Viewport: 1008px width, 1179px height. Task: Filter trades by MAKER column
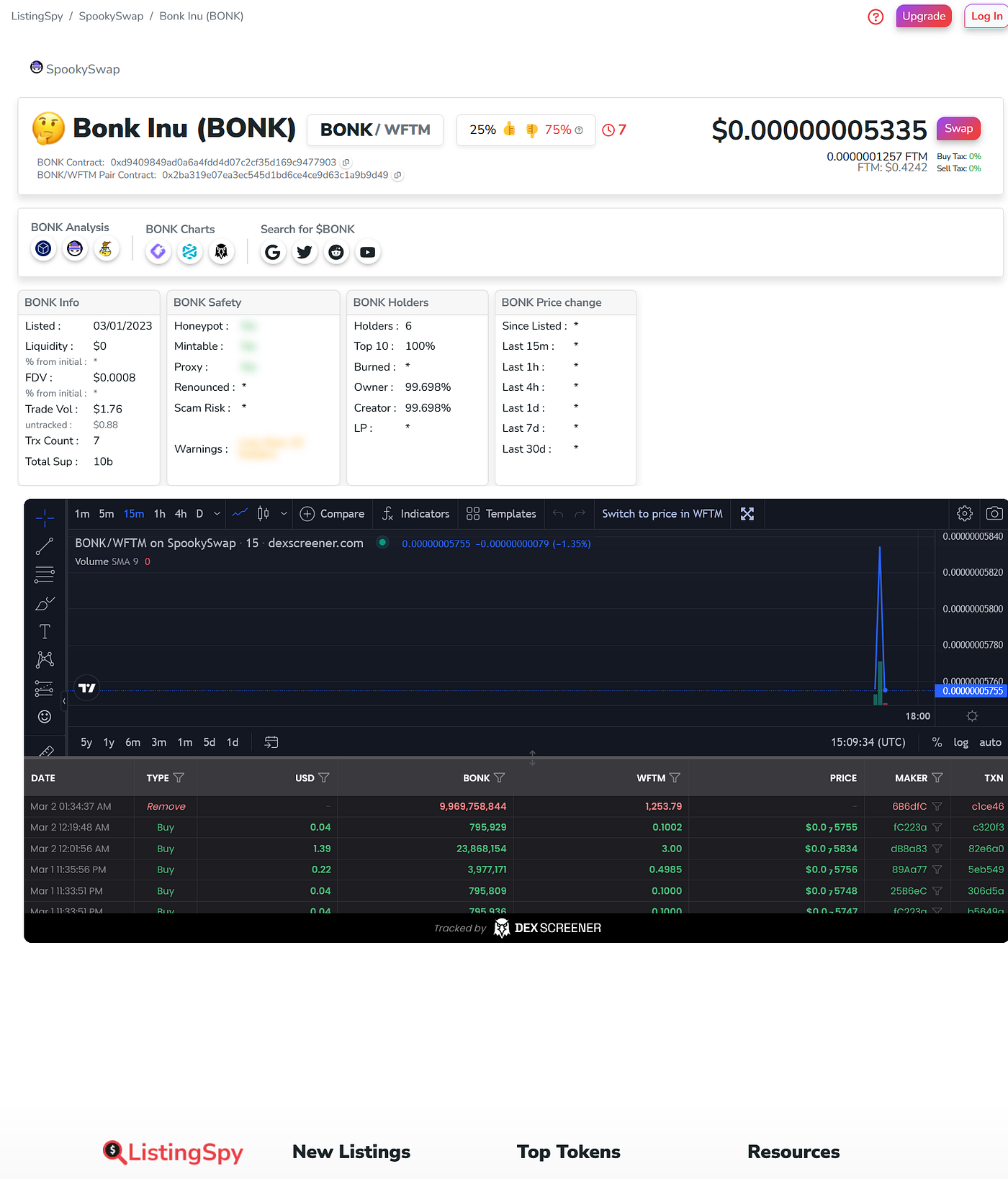(x=937, y=777)
